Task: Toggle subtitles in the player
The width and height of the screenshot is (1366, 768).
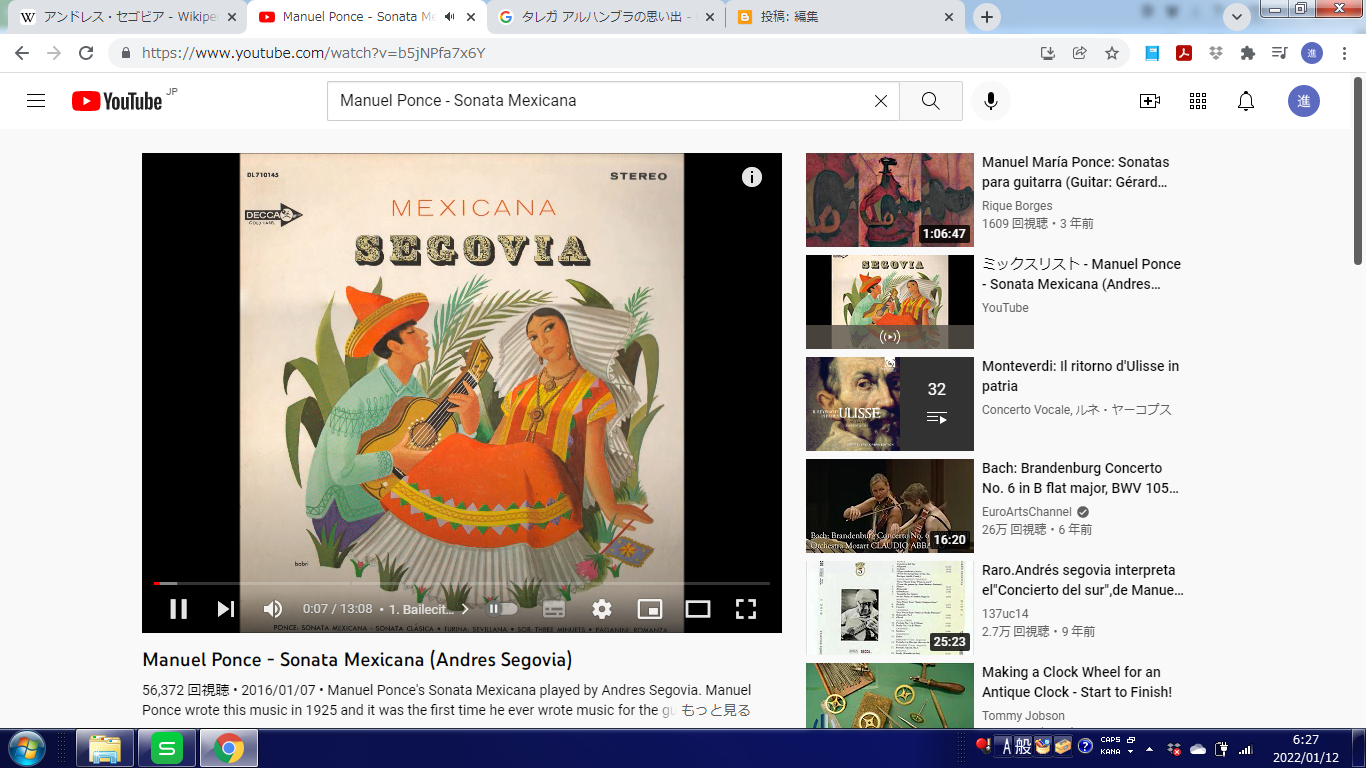Action: coord(553,608)
